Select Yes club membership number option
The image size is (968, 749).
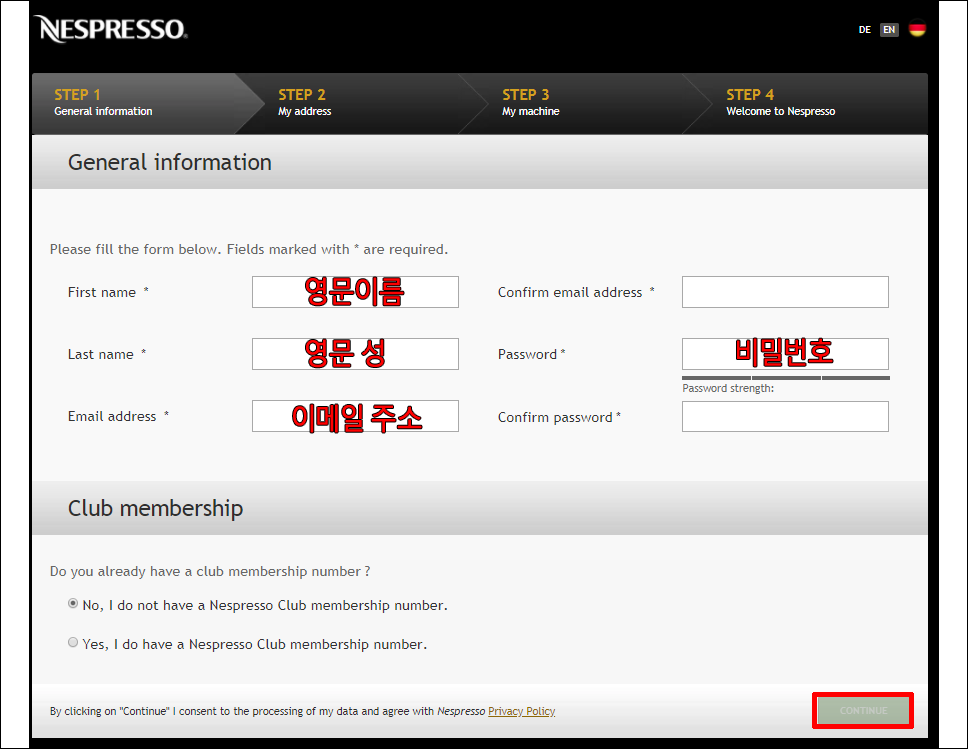73,643
